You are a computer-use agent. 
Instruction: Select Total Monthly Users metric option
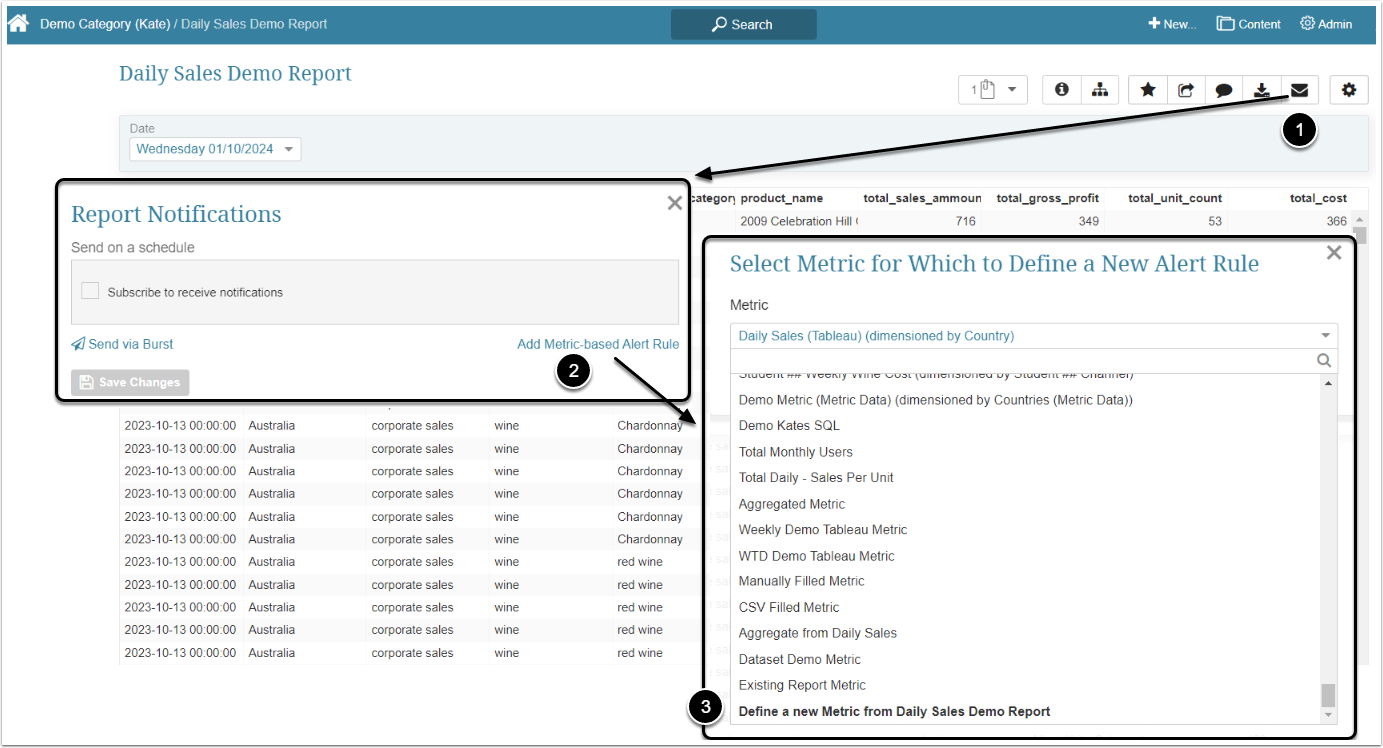795,452
